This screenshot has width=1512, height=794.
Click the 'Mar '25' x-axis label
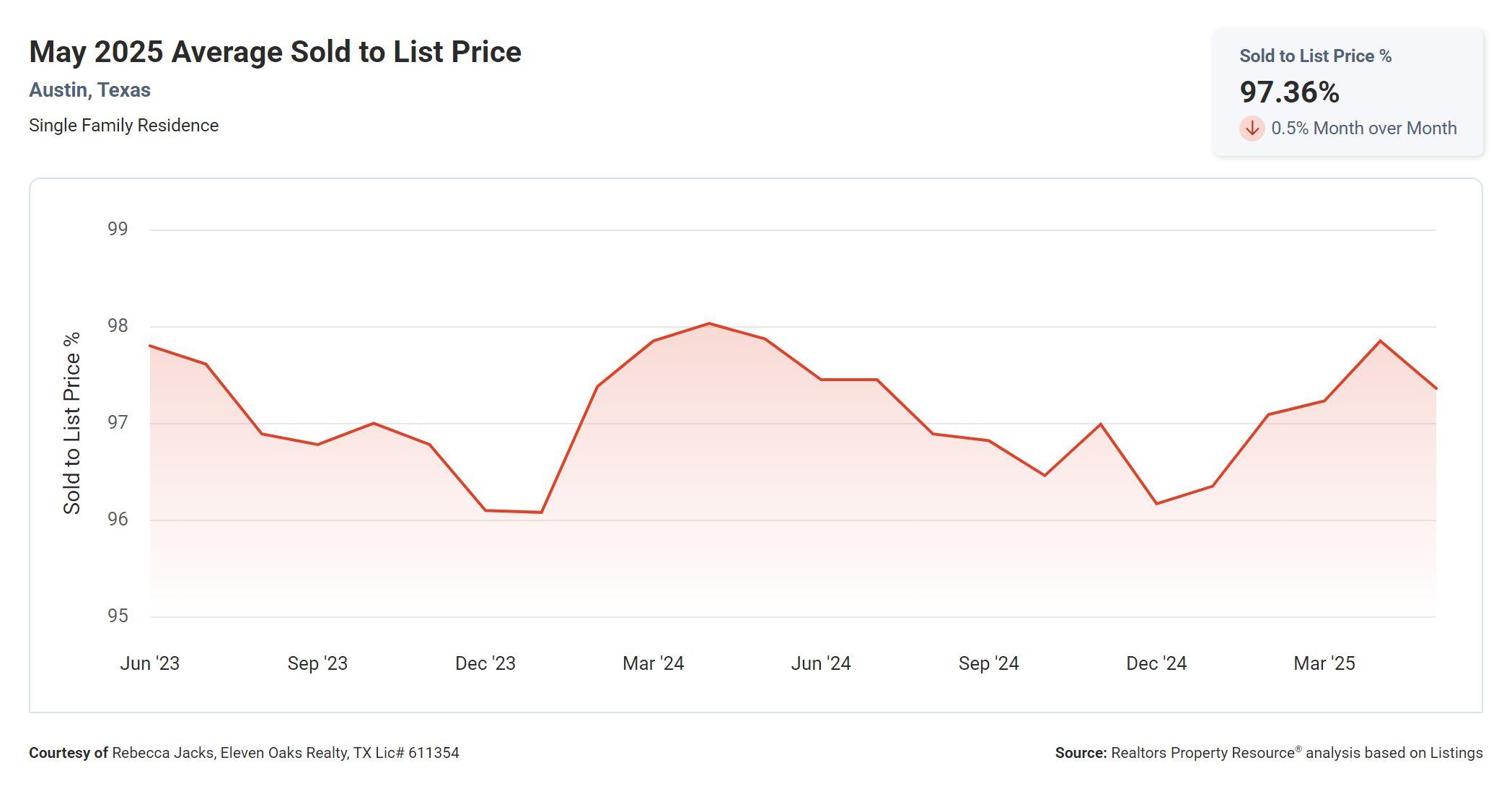pos(1324,663)
